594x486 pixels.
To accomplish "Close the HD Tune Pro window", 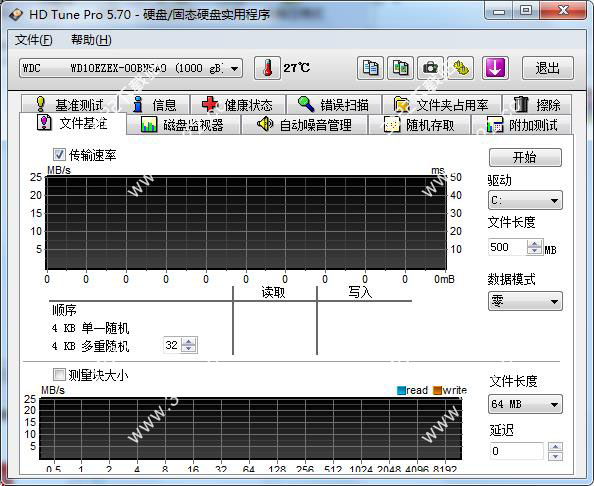I will point(563,11).
